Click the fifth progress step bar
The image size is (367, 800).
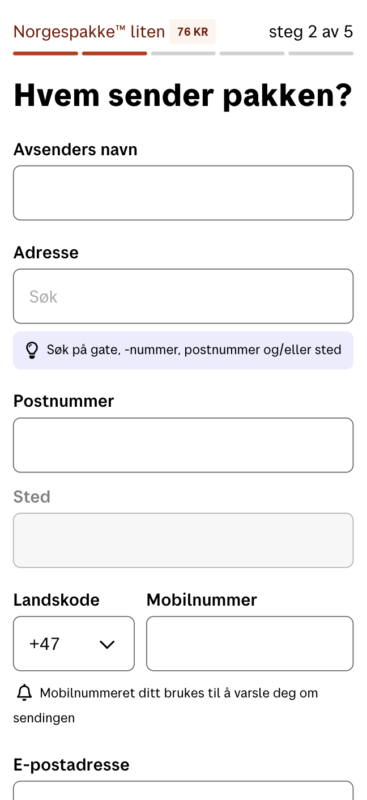[x=321, y=53]
